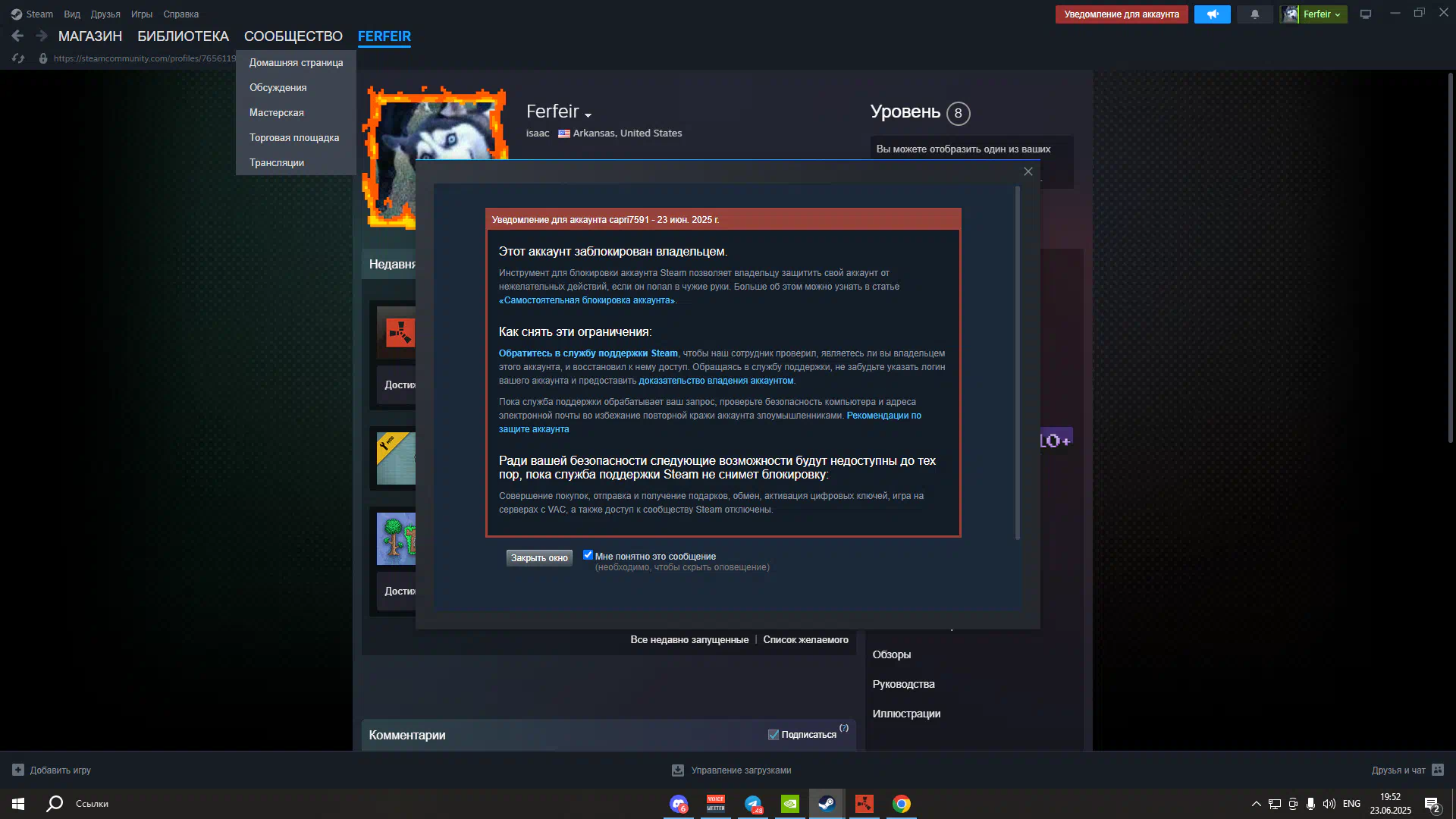The height and width of the screenshot is (819, 1456).
Task: Open Telegram from the taskbar
Action: 753,804
